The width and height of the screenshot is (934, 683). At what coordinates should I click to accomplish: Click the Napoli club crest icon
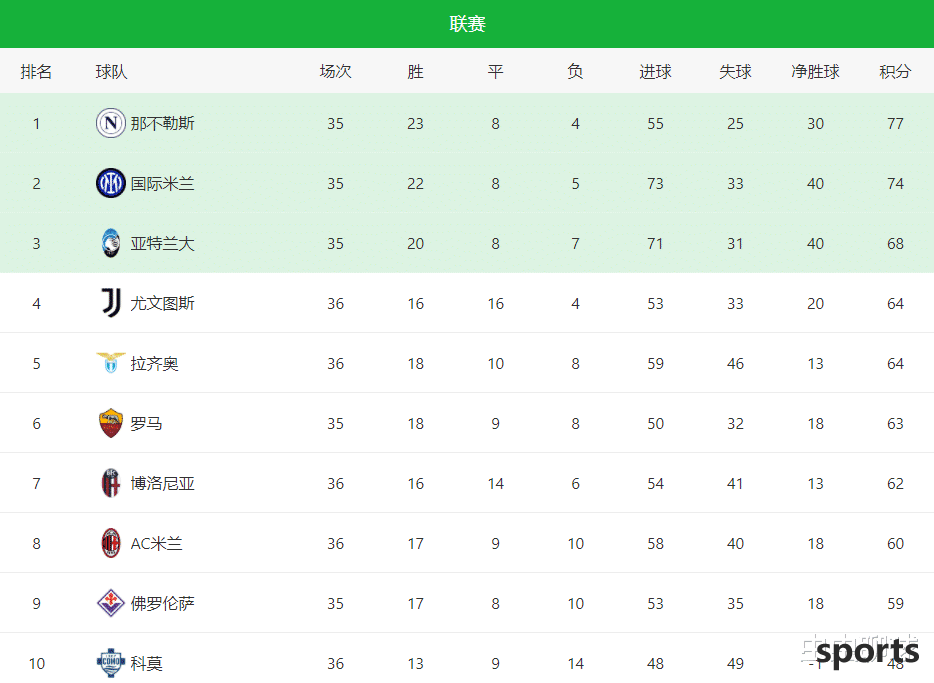point(111,123)
